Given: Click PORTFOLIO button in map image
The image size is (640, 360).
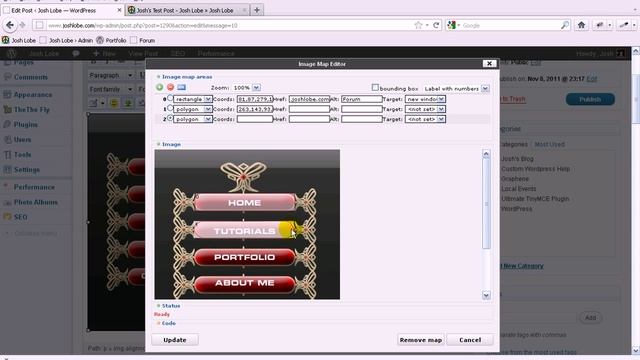Looking at the screenshot, I should [244, 257].
